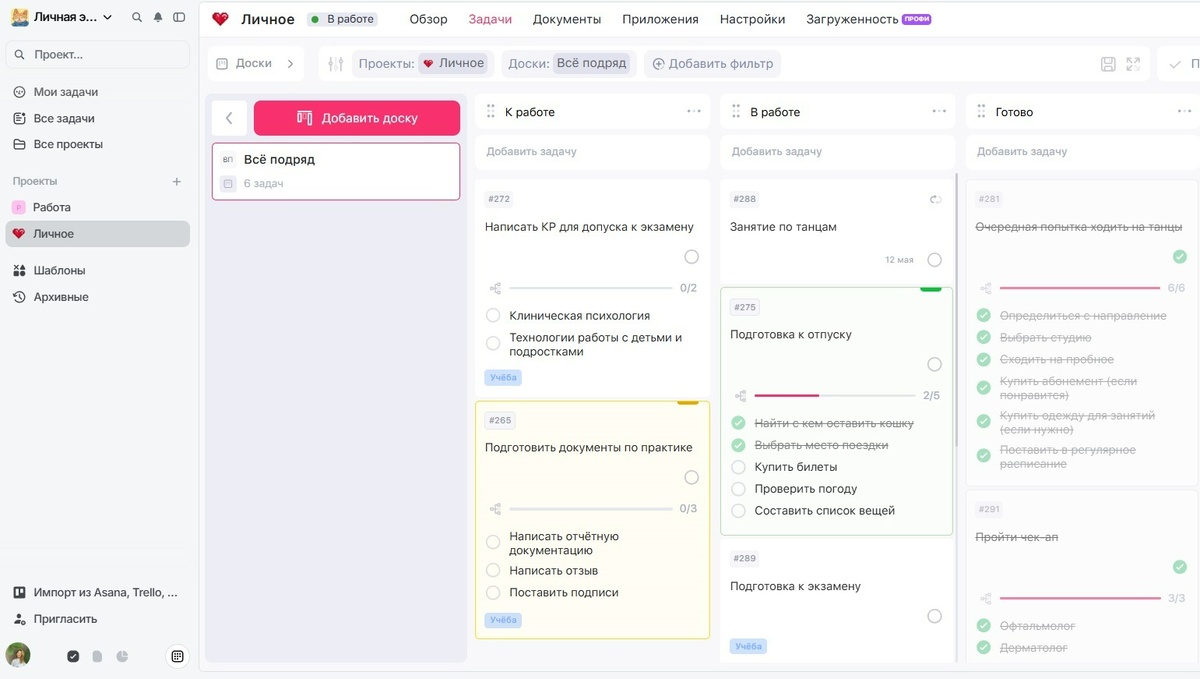The width and height of the screenshot is (1200, 679).
Task: Check subtask Клиническая психология
Action: point(493,315)
